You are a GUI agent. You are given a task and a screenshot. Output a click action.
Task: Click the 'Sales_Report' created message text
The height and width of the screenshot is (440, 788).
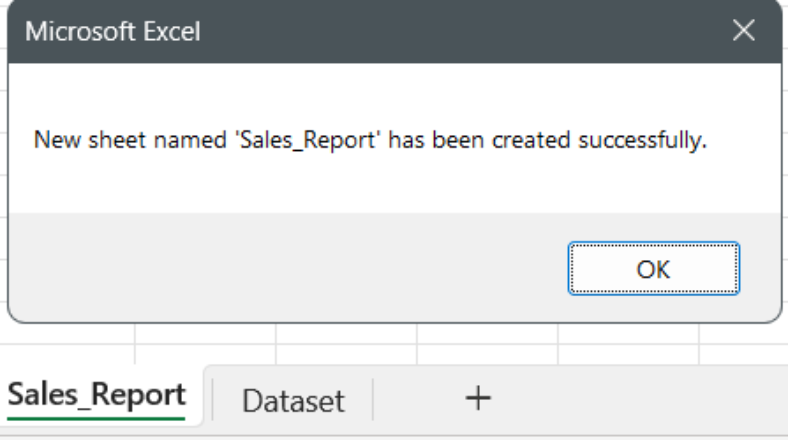(x=370, y=140)
